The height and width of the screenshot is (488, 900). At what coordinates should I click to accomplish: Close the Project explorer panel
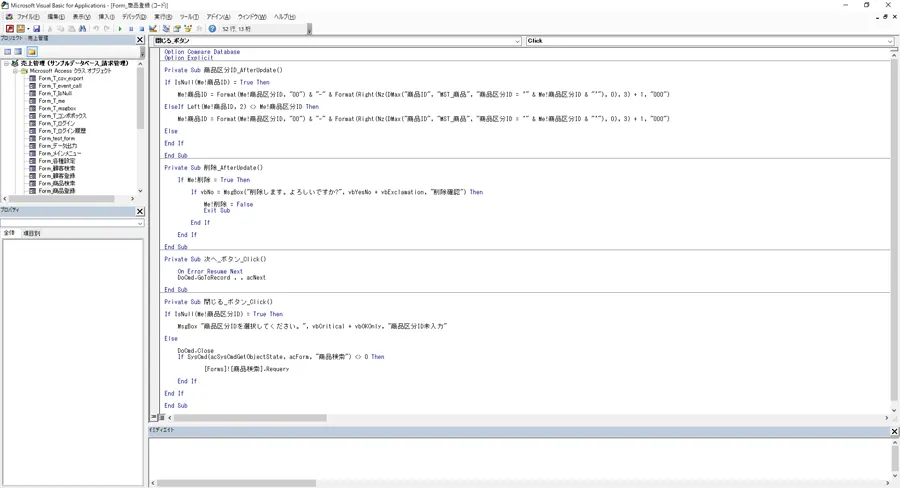[x=140, y=40]
